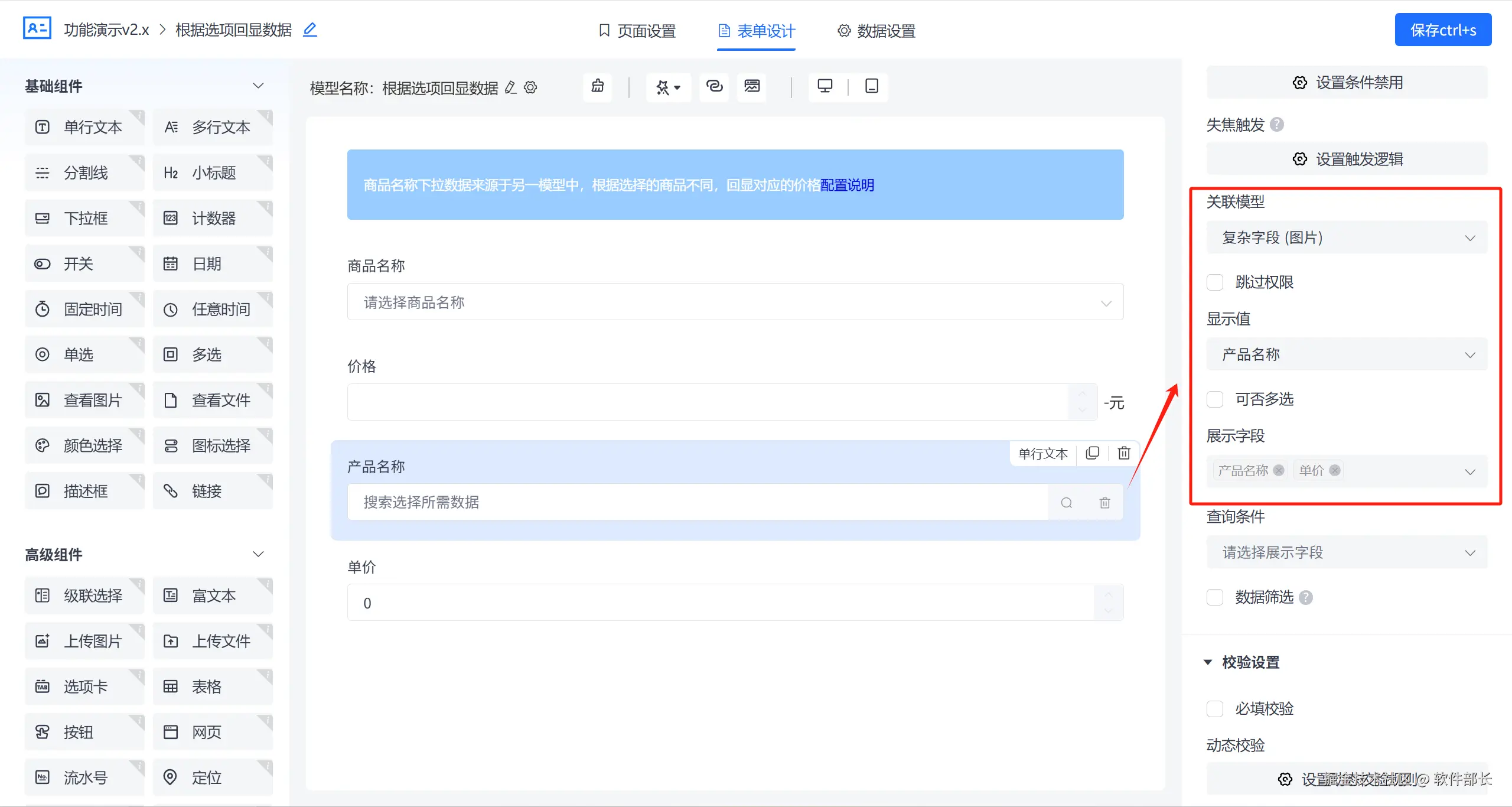This screenshot has height=807, width=1512.
Task: Click the 保存ctrl+s button
Action: 1442,30
